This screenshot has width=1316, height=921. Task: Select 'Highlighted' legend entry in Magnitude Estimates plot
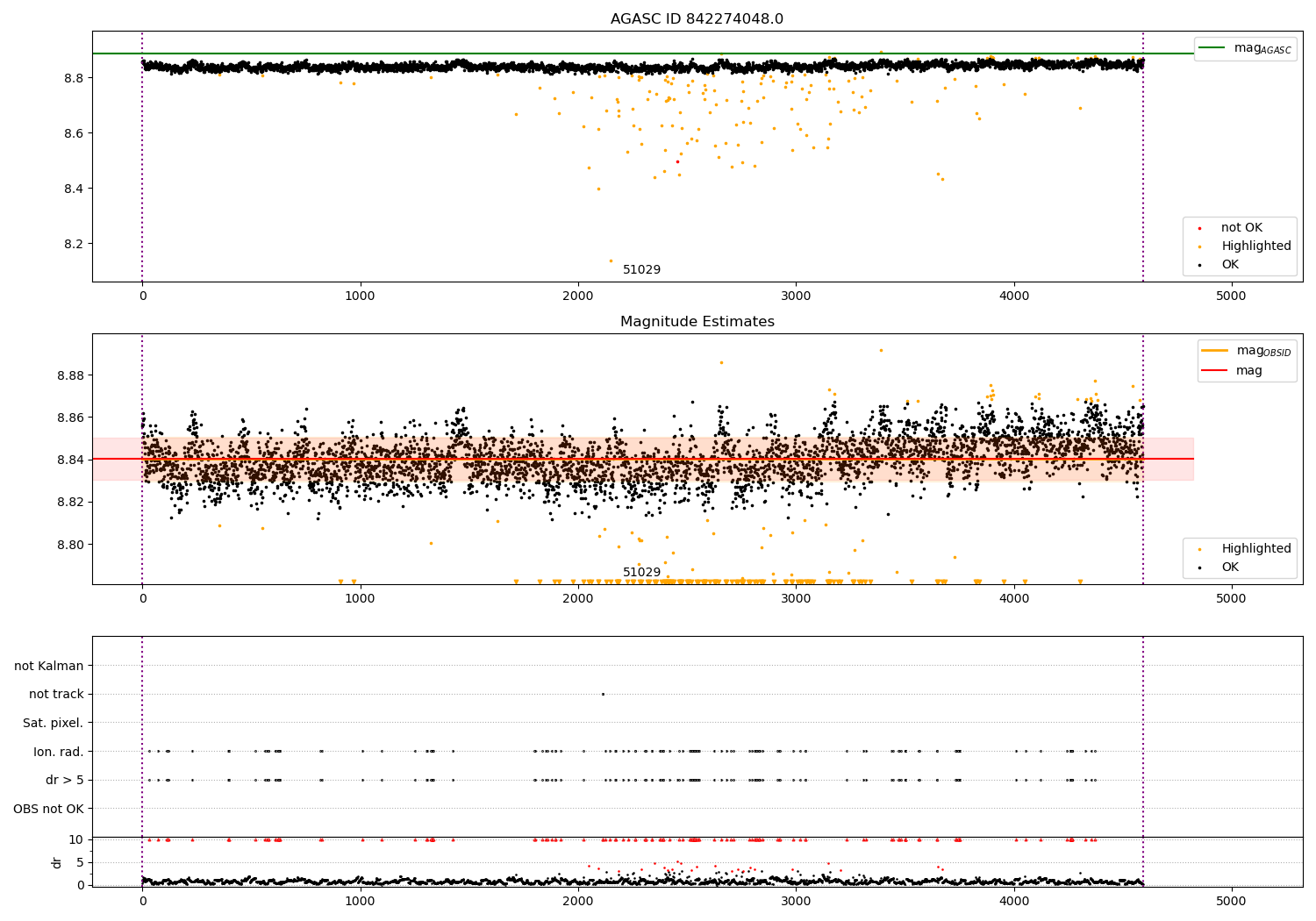1256,549
